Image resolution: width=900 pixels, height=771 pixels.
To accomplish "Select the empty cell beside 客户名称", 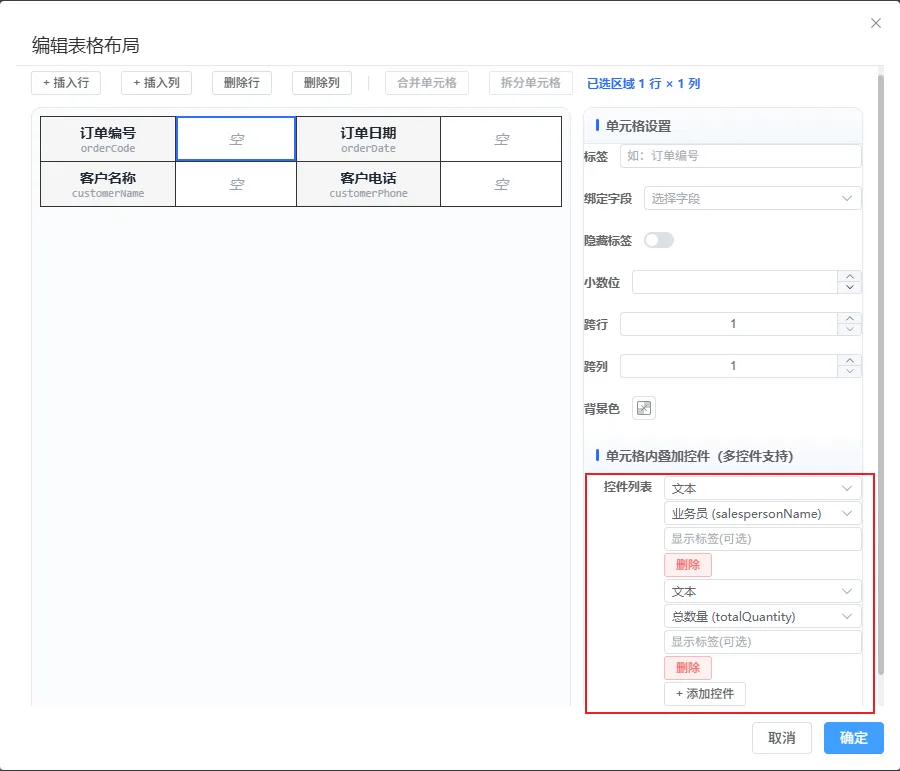I will (x=236, y=184).
